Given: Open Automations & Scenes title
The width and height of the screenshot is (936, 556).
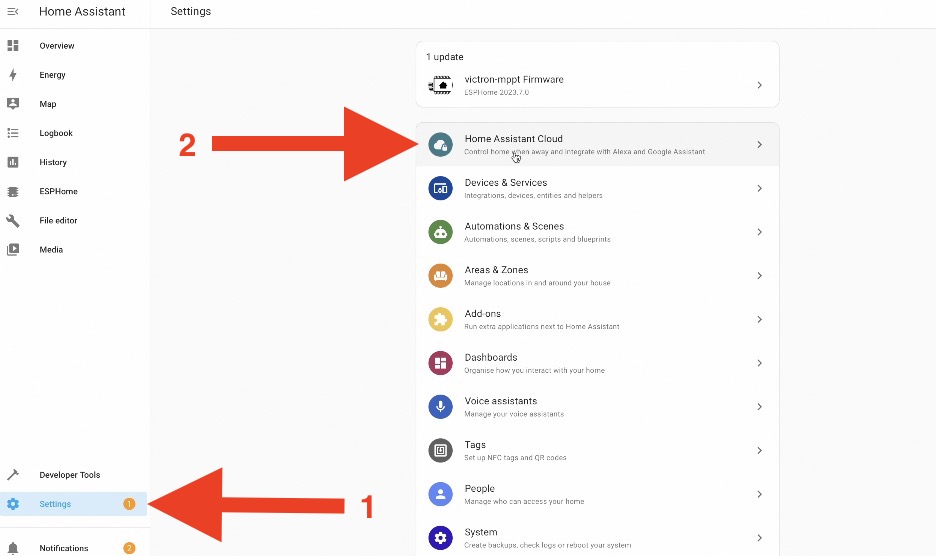Looking at the screenshot, I should coord(514,226).
